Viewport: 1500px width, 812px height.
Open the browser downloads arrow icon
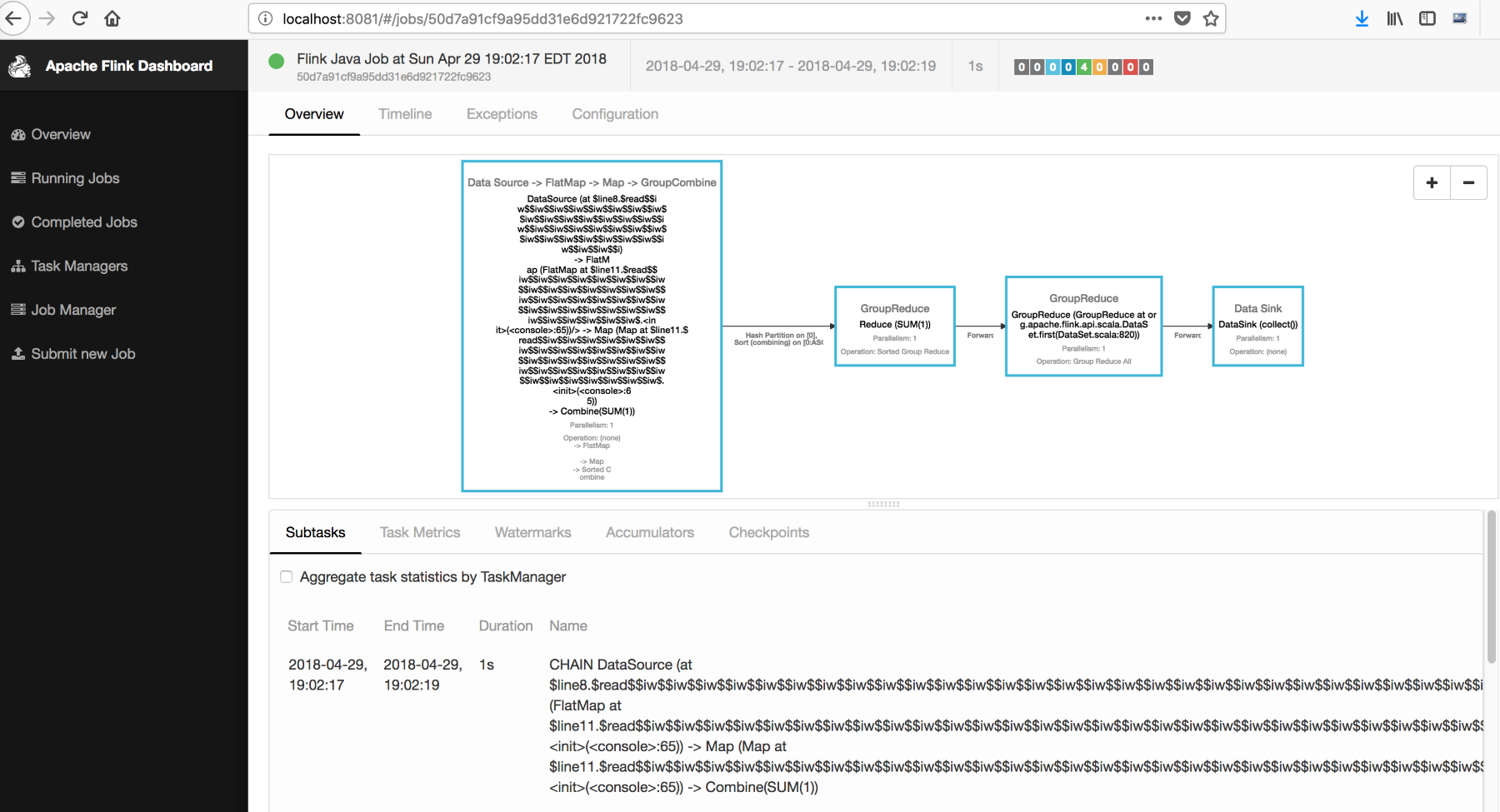tap(1362, 18)
